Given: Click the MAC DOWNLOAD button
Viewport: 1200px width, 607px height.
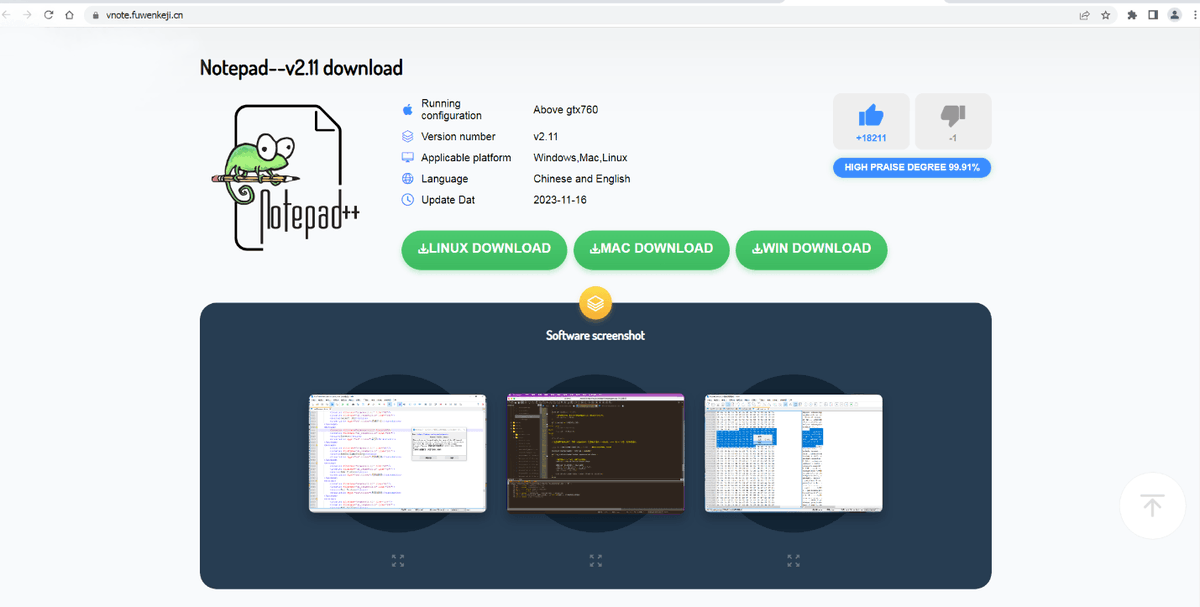Looking at the screenshot, I should coord(650,249).
